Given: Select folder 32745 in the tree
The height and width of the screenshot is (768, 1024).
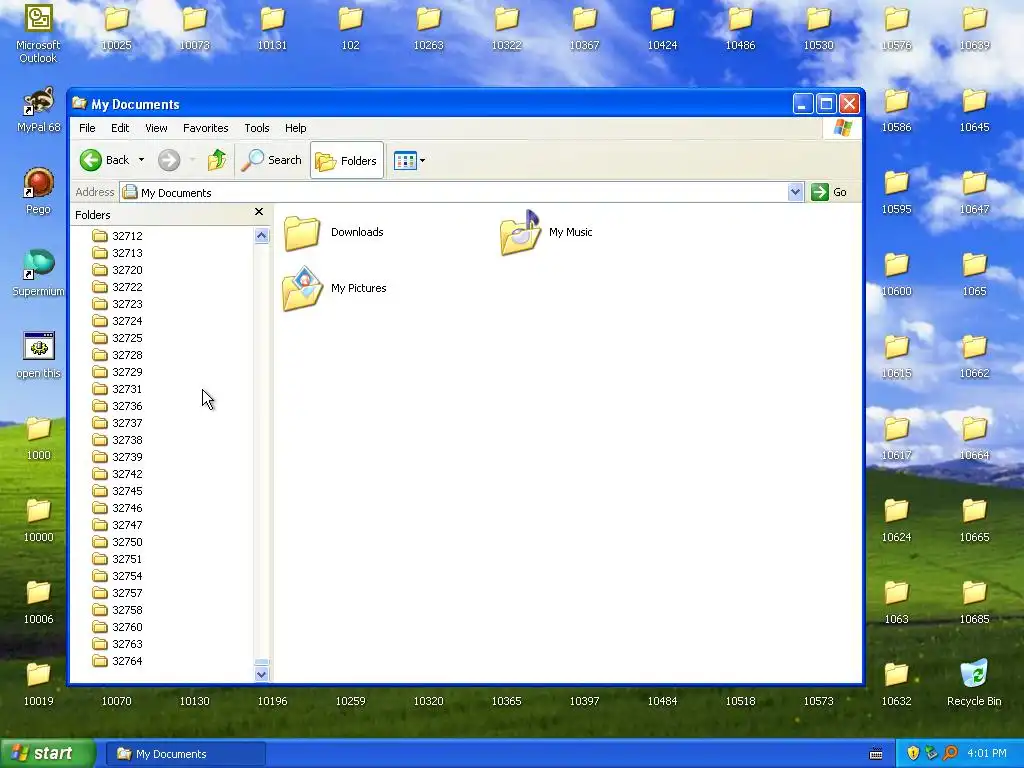Looking at the screenshot, I should (x=118, y=490).
